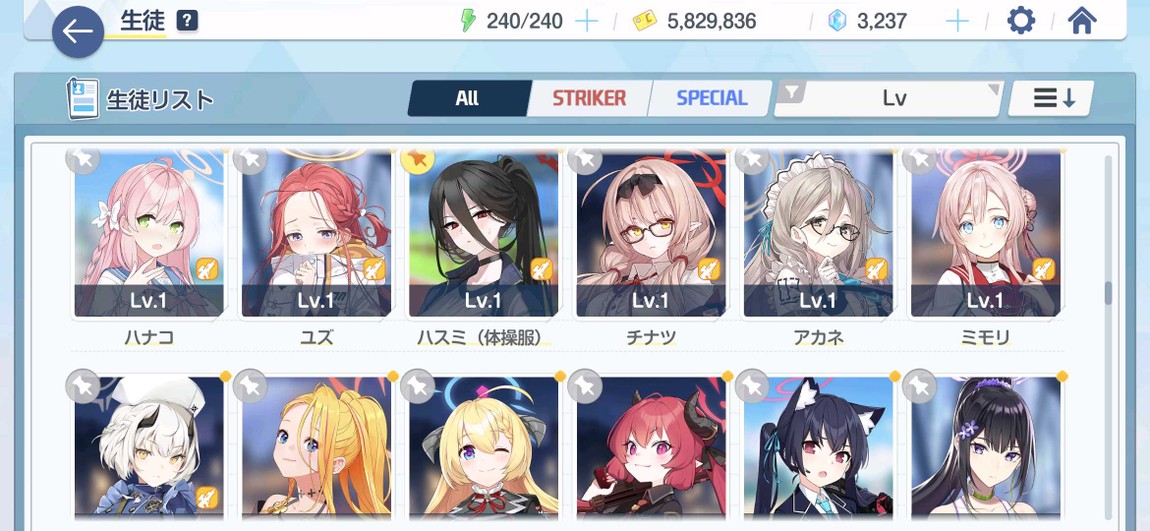Toggle the sort order direction button
Image resolution: width=1150 pixels, height=531 pixels.
point(1052,98)
